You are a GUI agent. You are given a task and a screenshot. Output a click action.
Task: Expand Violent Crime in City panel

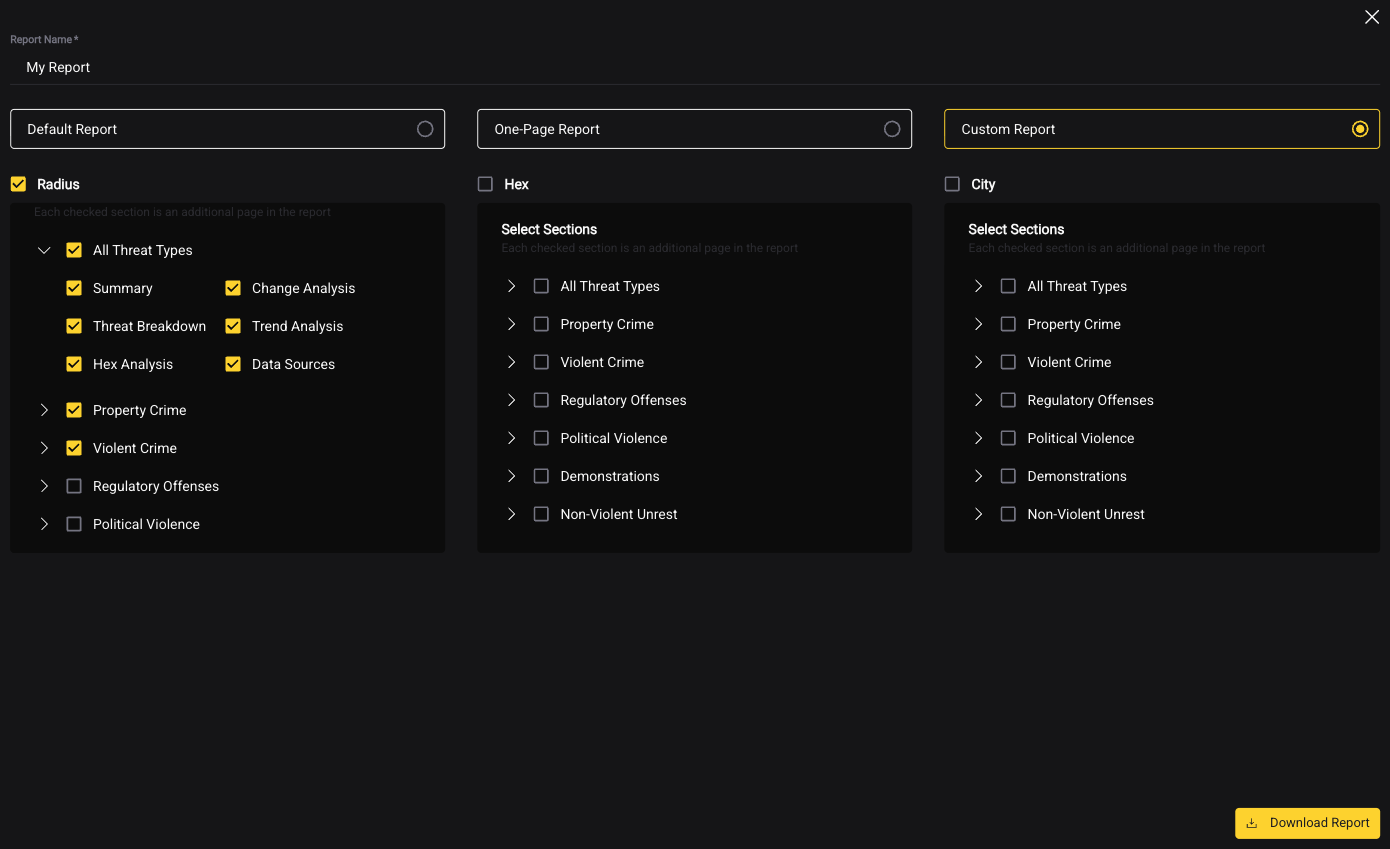pyautogui.click(x=978, y=362)
